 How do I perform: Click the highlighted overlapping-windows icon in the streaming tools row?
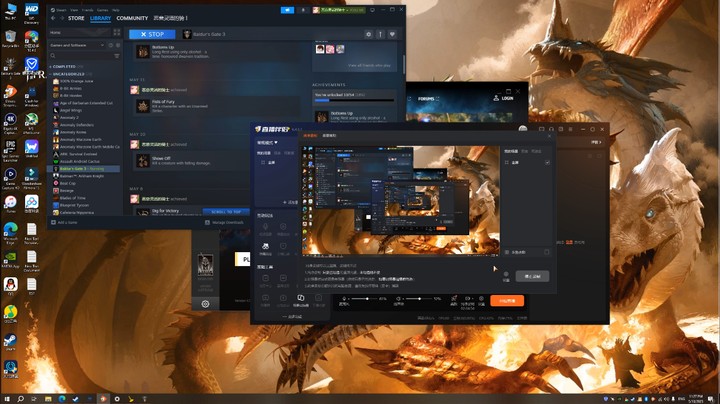[x=301, y=298]
